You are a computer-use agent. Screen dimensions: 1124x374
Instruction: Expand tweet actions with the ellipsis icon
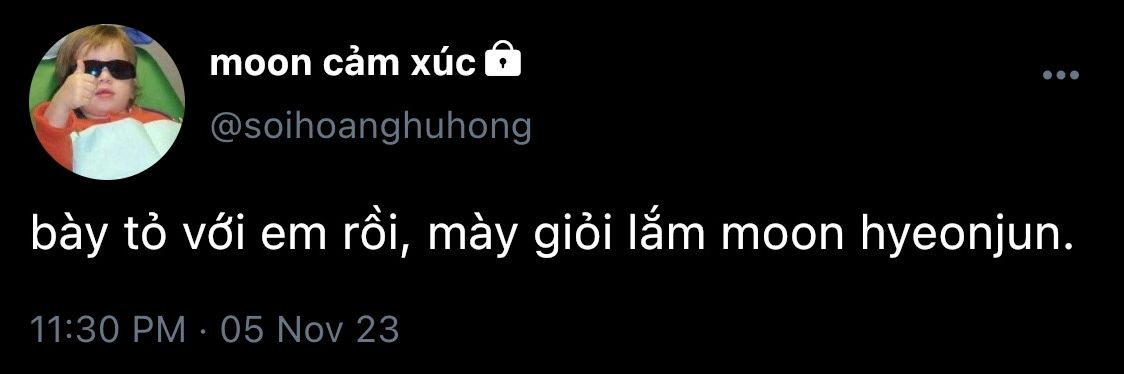coord(1060,75)
